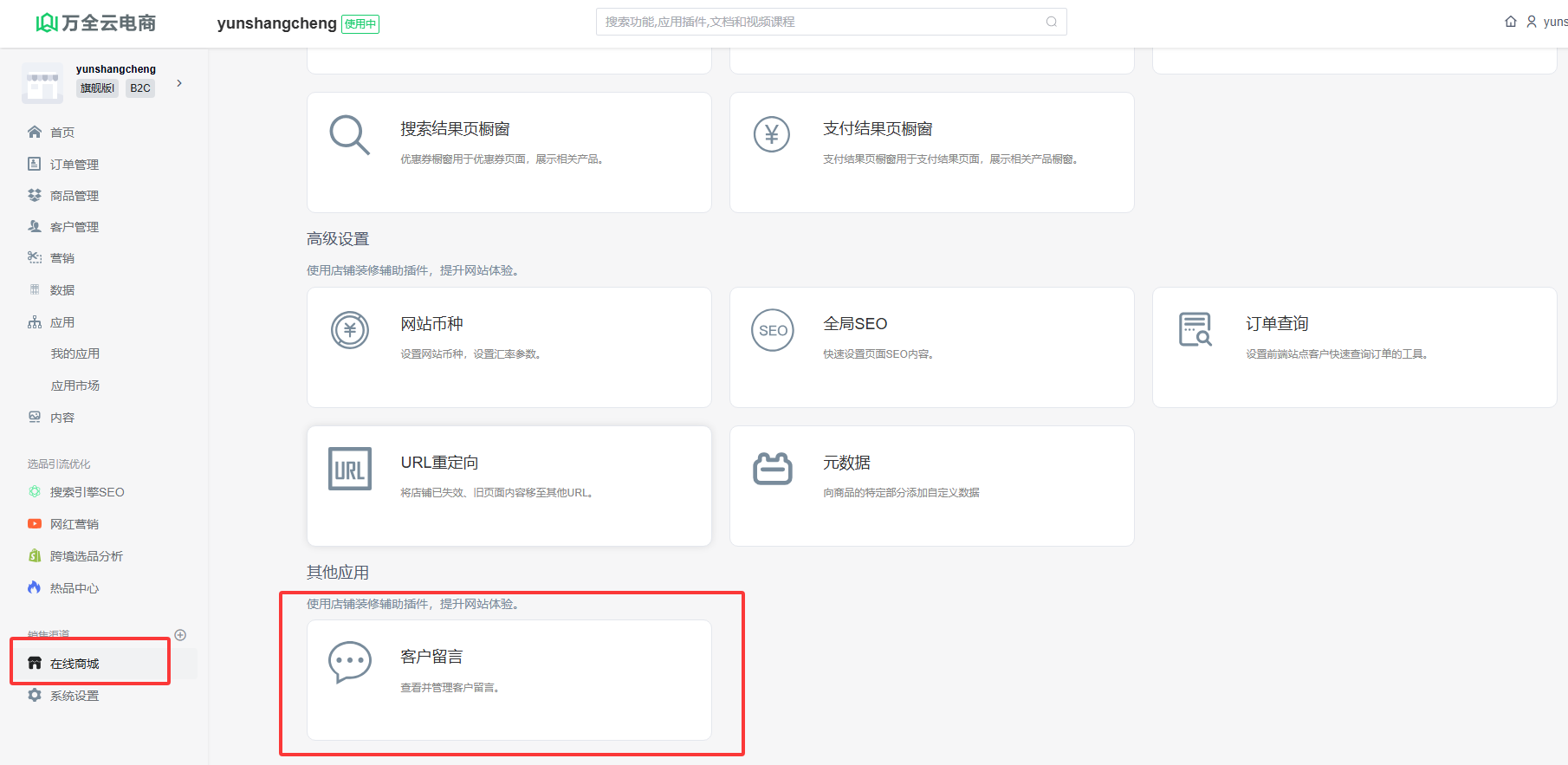Open the 搜索引擎SEO link
This screenshot has width=1568, height=765.
click(87, 492)
